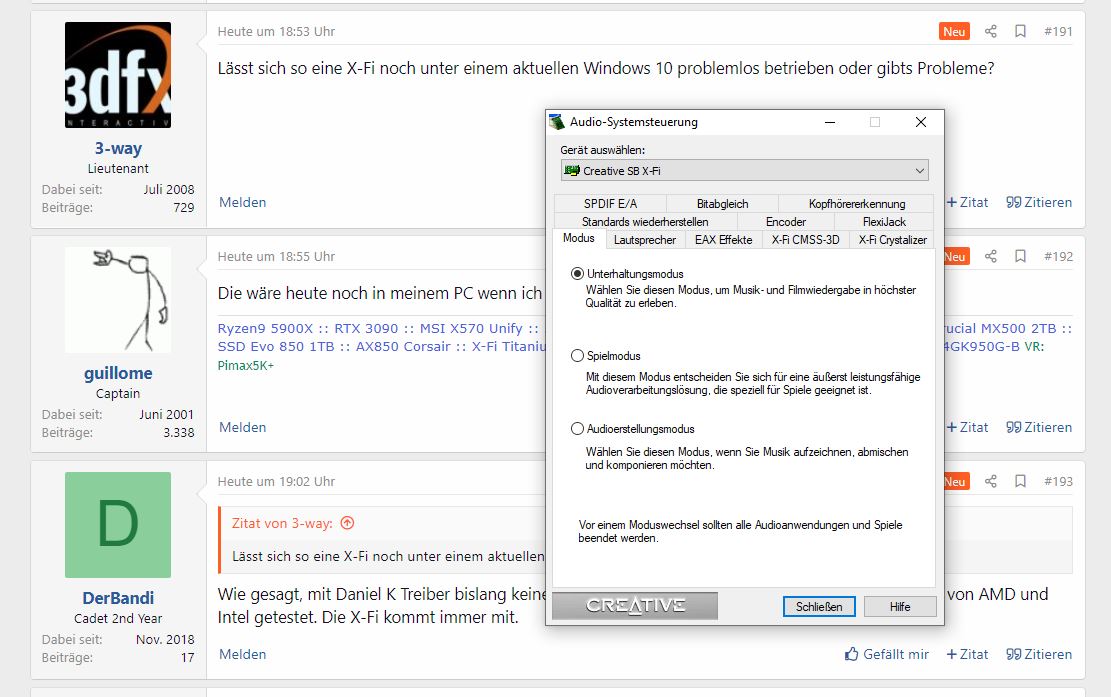Click Audio-Systemsteuerung title bar app icon
Viewport: 1111px width, 697px height.
pyautogui.click(x=557, y=122)
